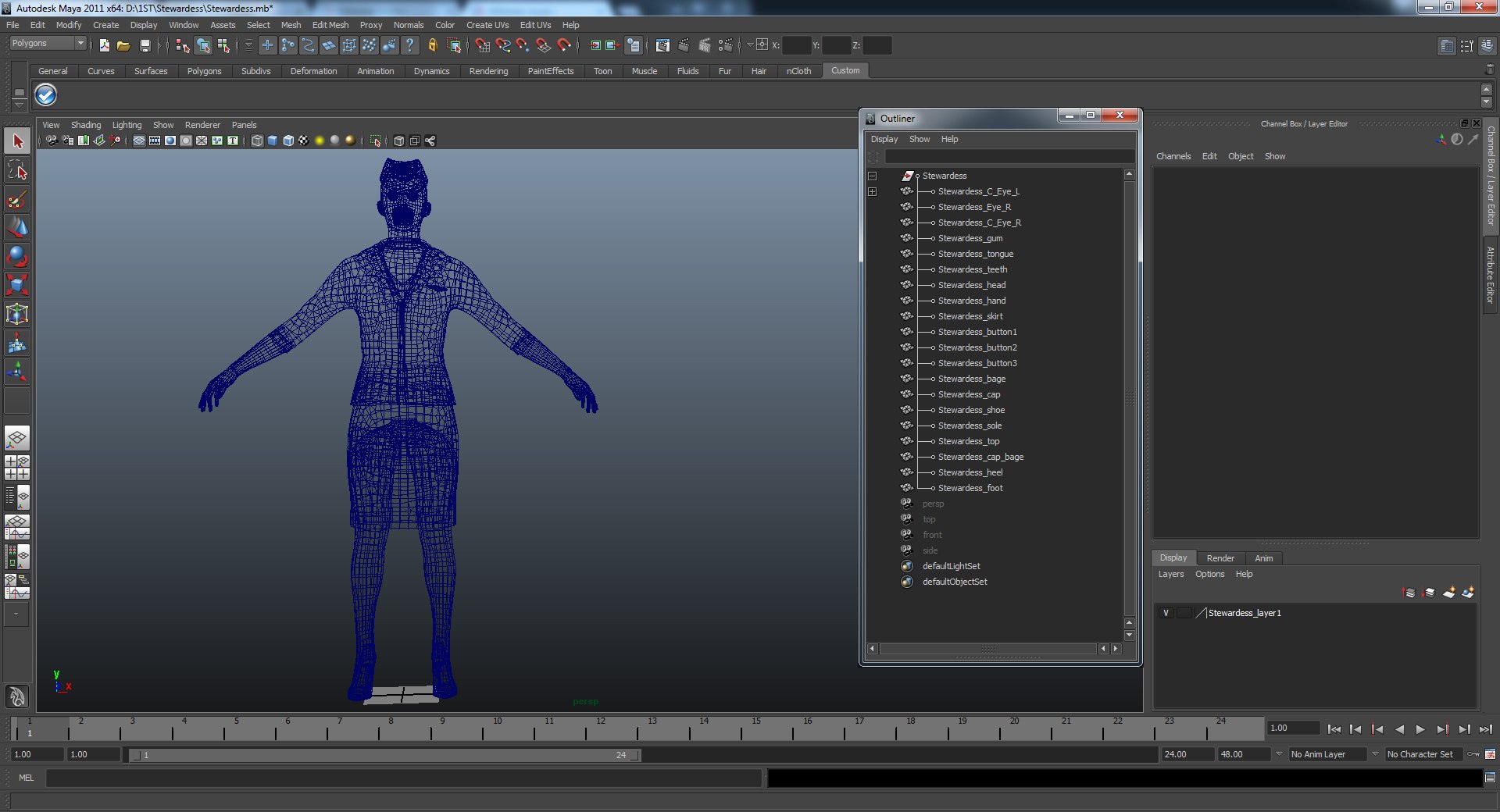Toggle display type box of Stewardess_layer1
The width and height of the screenshot is (1500, 812).
1184,613
